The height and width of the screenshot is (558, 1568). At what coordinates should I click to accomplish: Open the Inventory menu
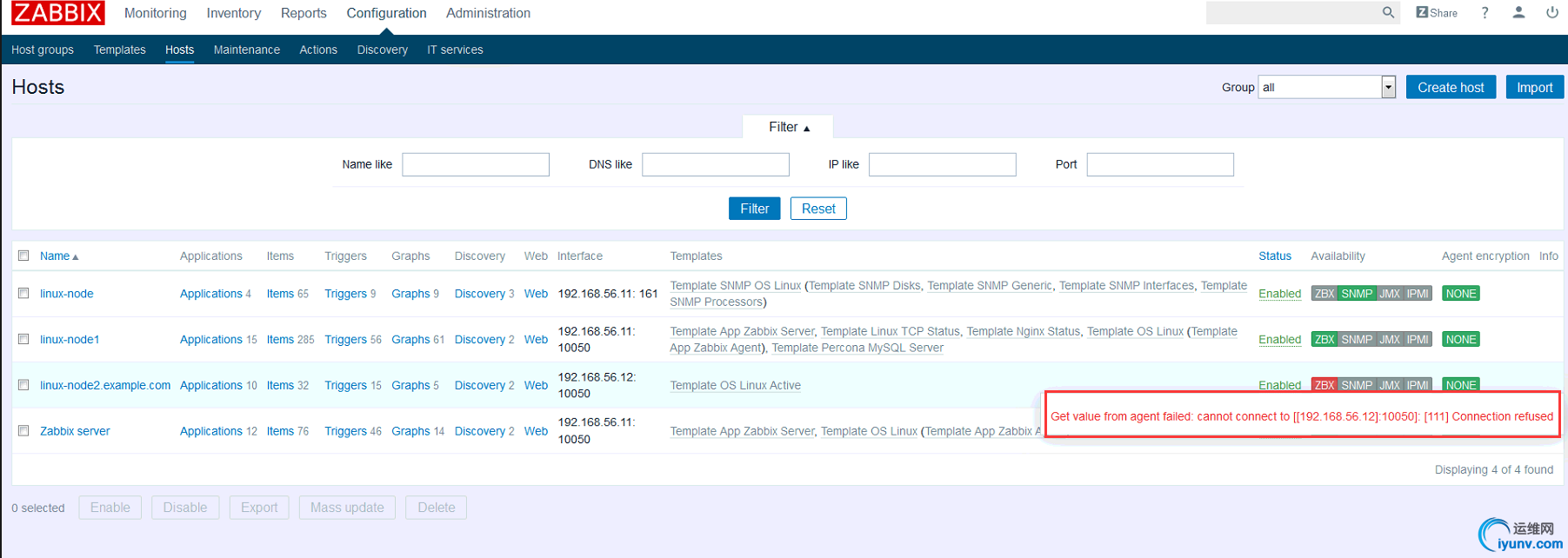click(x=233, y=13)
